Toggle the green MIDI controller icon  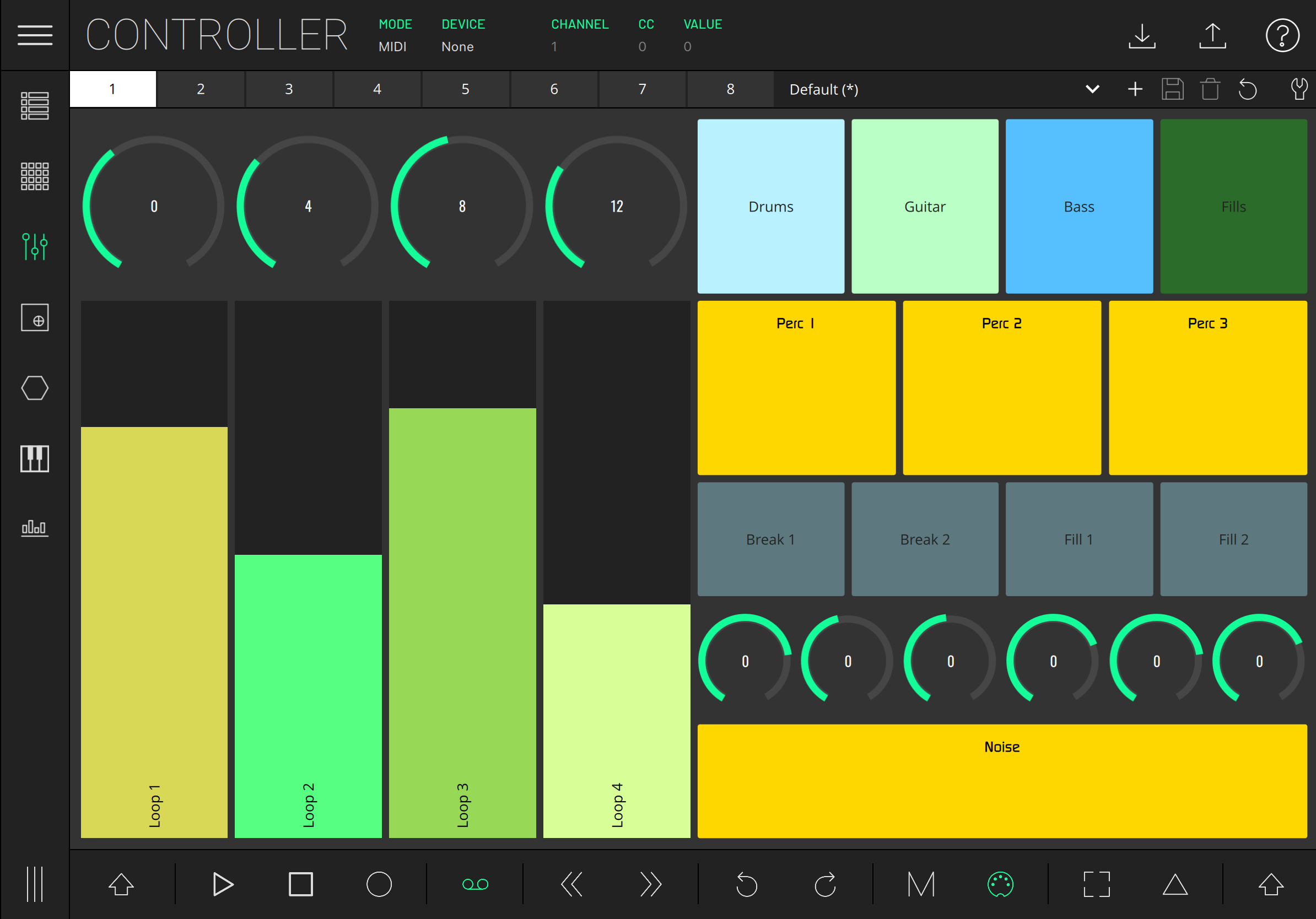coord(1000,884)
